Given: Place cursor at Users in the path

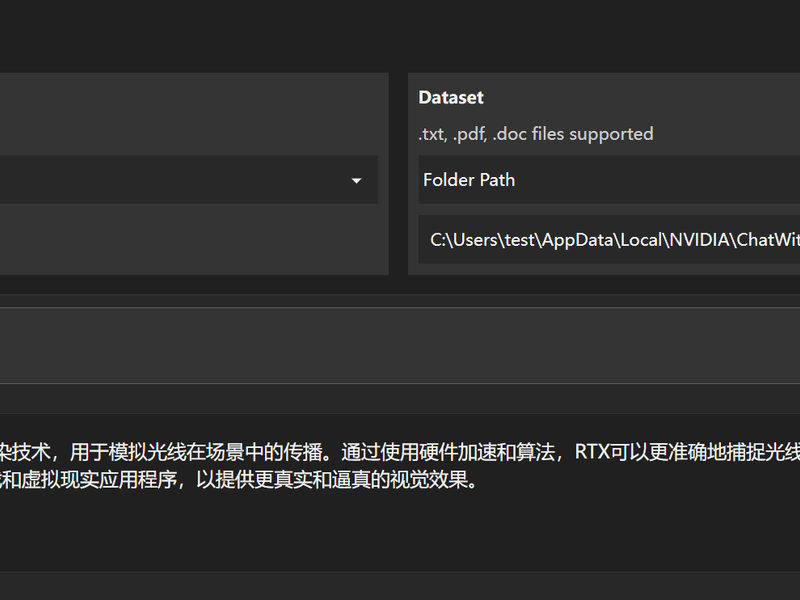Looking at the screenshot, I should click(x=476, y=240).
